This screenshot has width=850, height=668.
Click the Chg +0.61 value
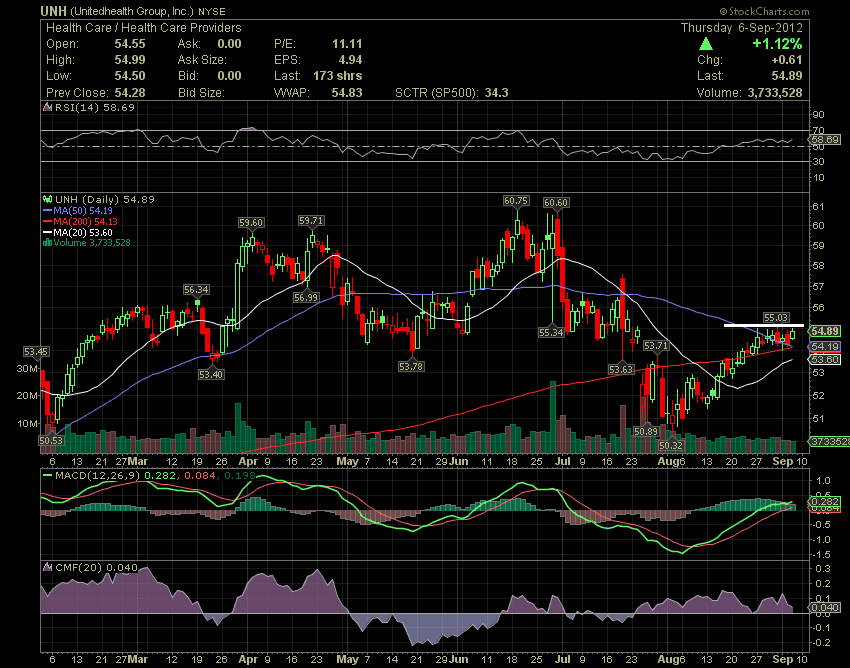point(786,60)
